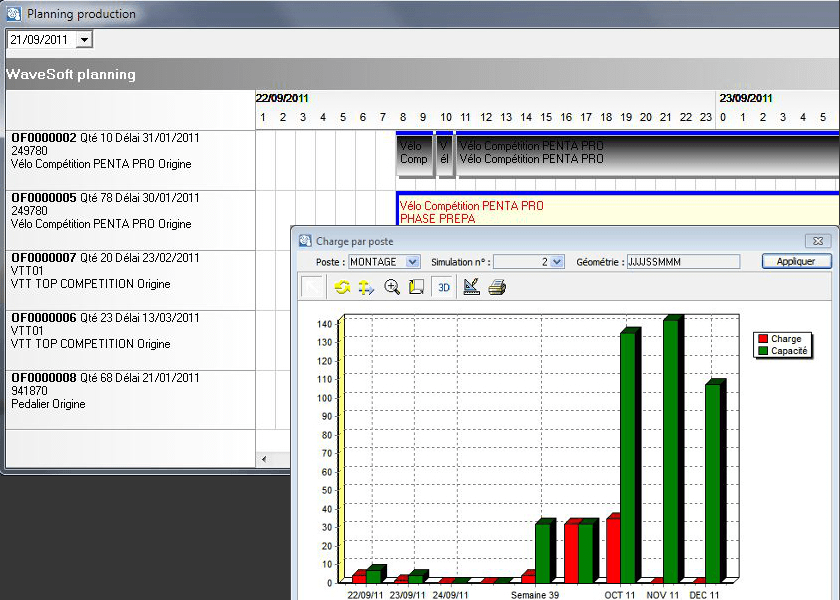Open the Poste MONTAGE dropdown
840x600 pixels.
(x=412, y=262)
